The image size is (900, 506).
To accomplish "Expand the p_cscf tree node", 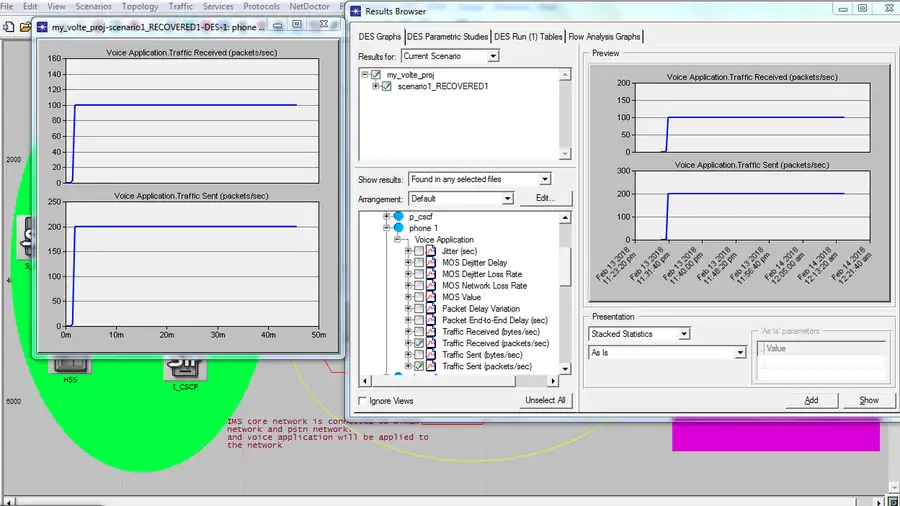I will (386, 216).
